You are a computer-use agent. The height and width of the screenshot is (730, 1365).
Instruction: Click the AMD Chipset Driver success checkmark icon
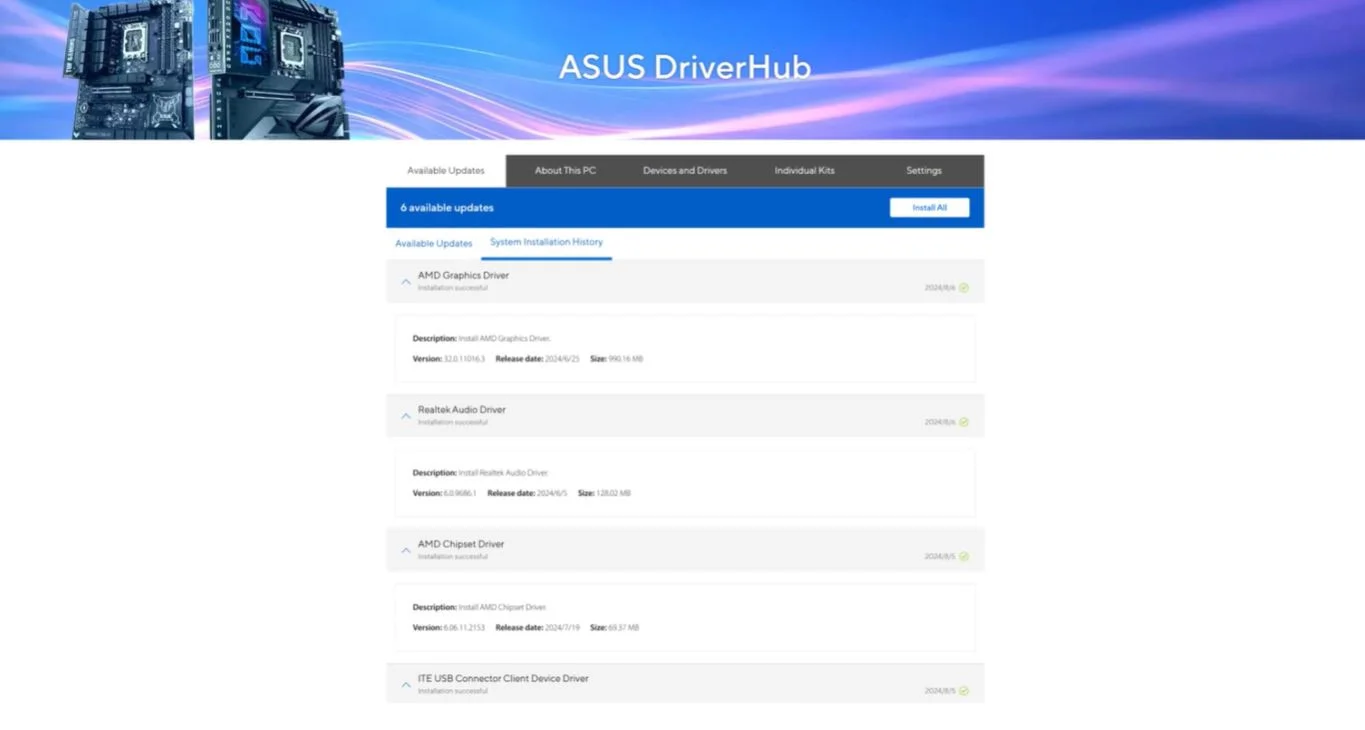click(964, 557)
